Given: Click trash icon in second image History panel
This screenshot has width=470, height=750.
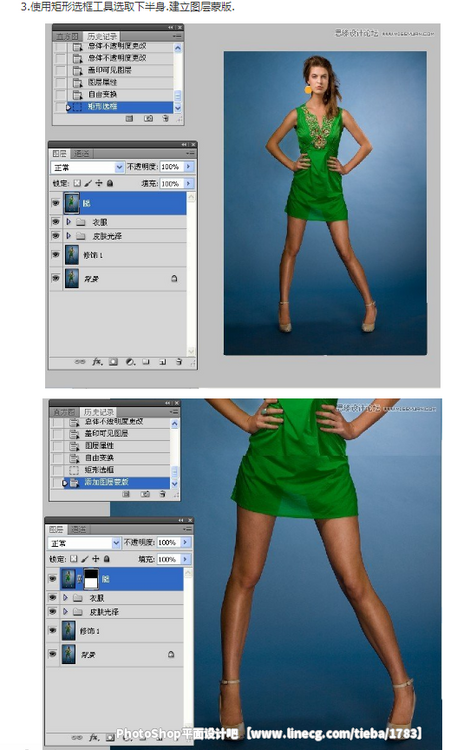Looking at the screenshot, I should pos(163,494).
